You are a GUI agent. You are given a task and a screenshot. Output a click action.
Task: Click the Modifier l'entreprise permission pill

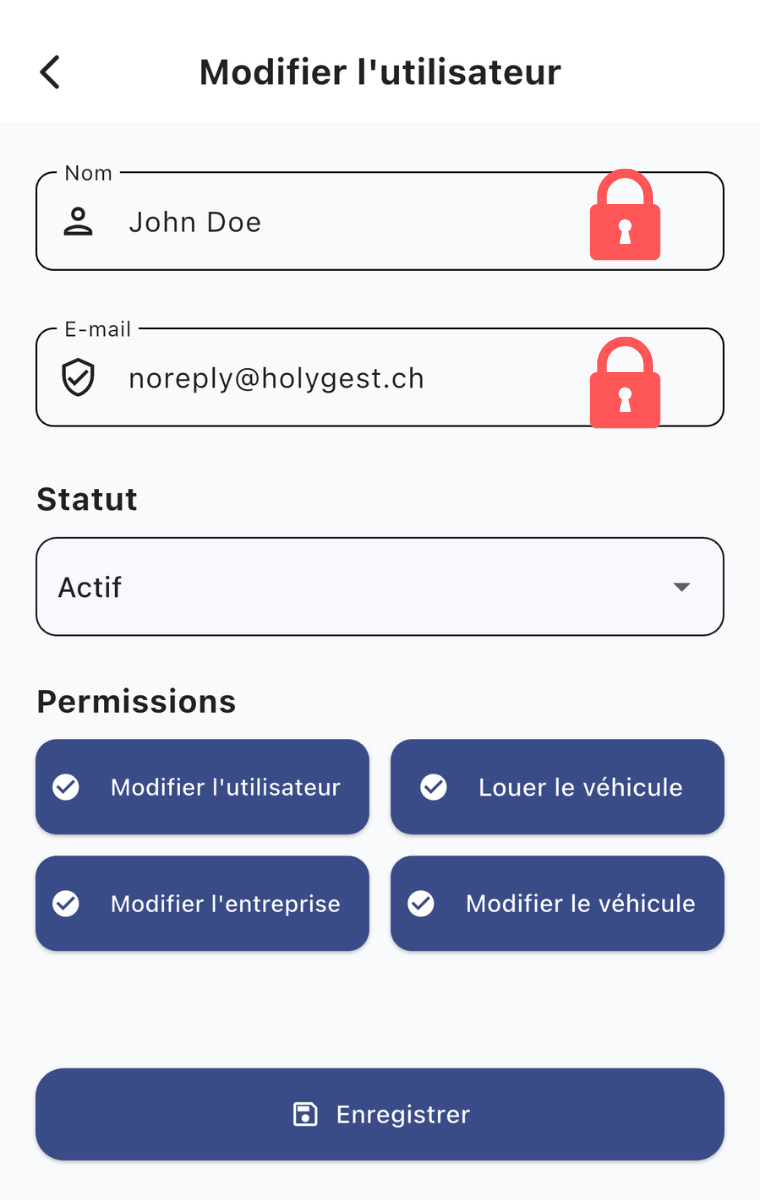tap(202, 903)
